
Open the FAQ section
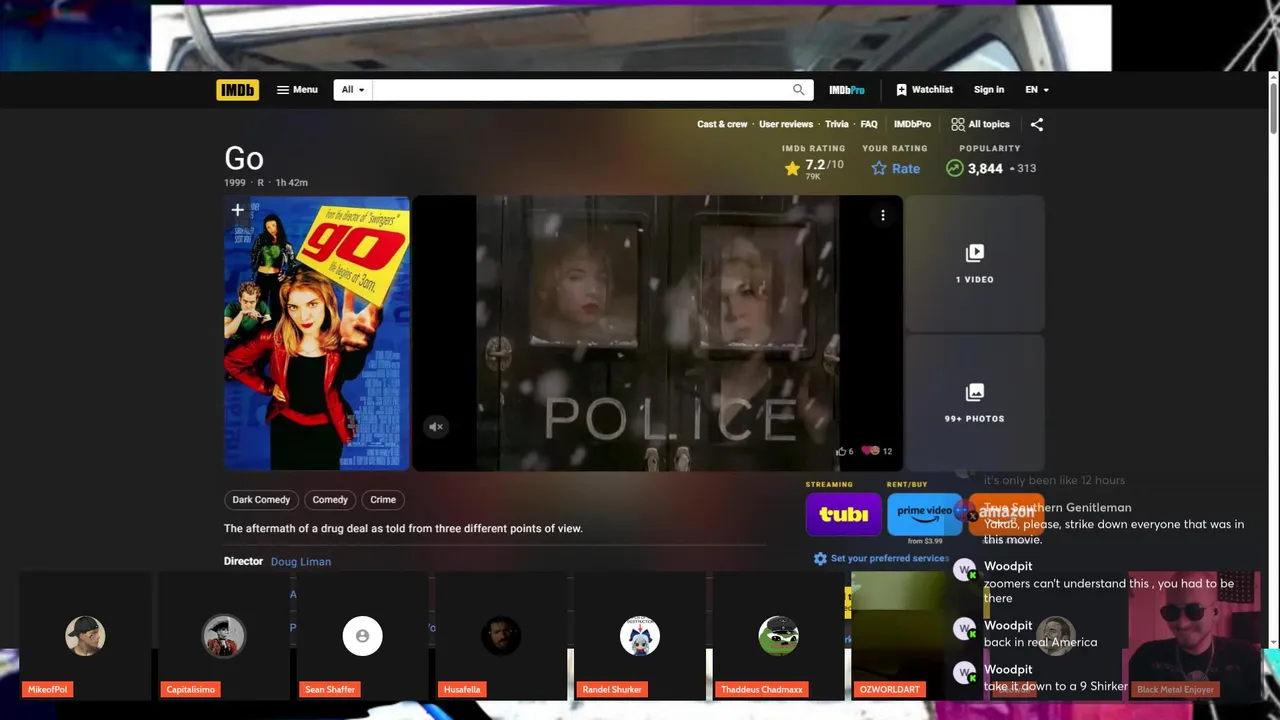pyautogui.click(x=869, y=124)
